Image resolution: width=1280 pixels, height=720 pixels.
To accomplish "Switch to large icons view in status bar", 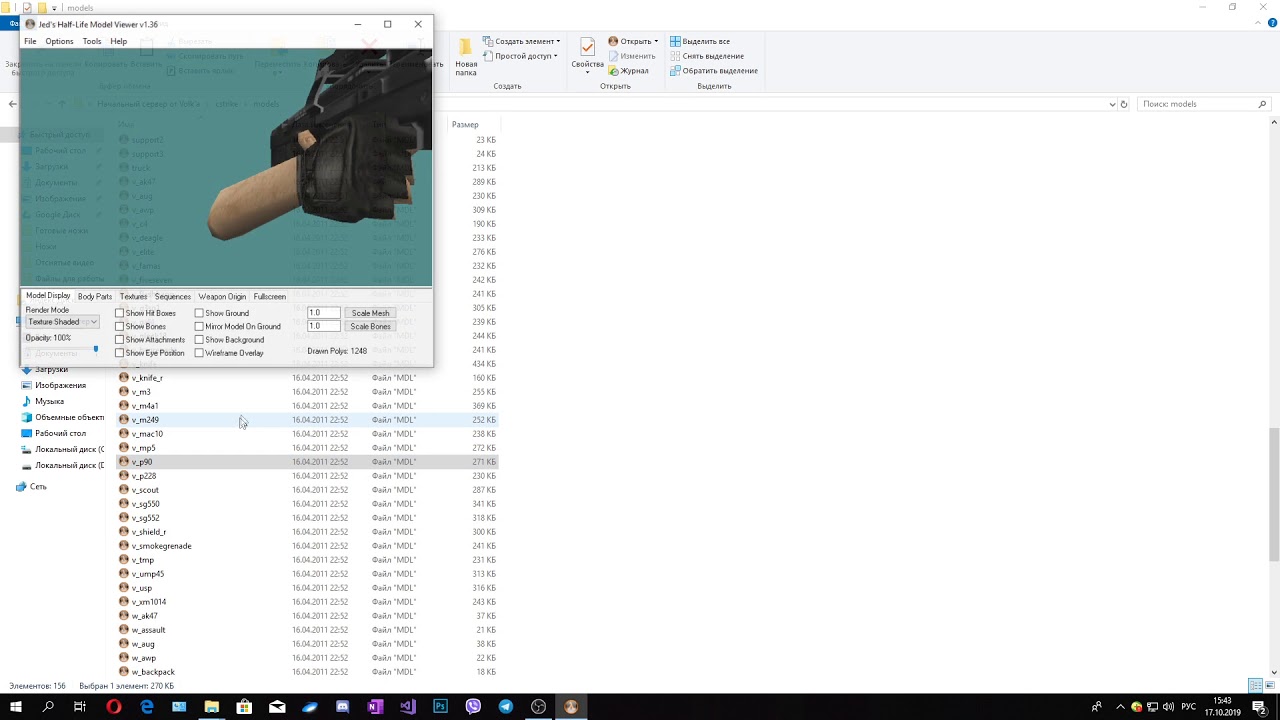I will click(x=1269, y=685).
